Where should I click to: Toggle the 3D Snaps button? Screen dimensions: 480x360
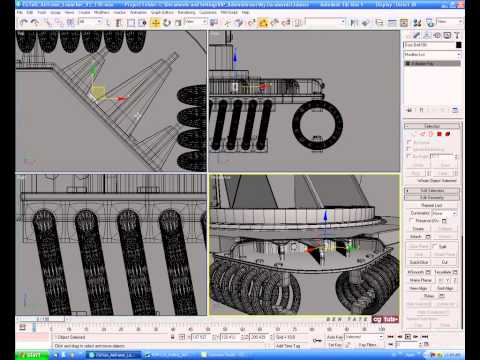(x=252, y=23)
